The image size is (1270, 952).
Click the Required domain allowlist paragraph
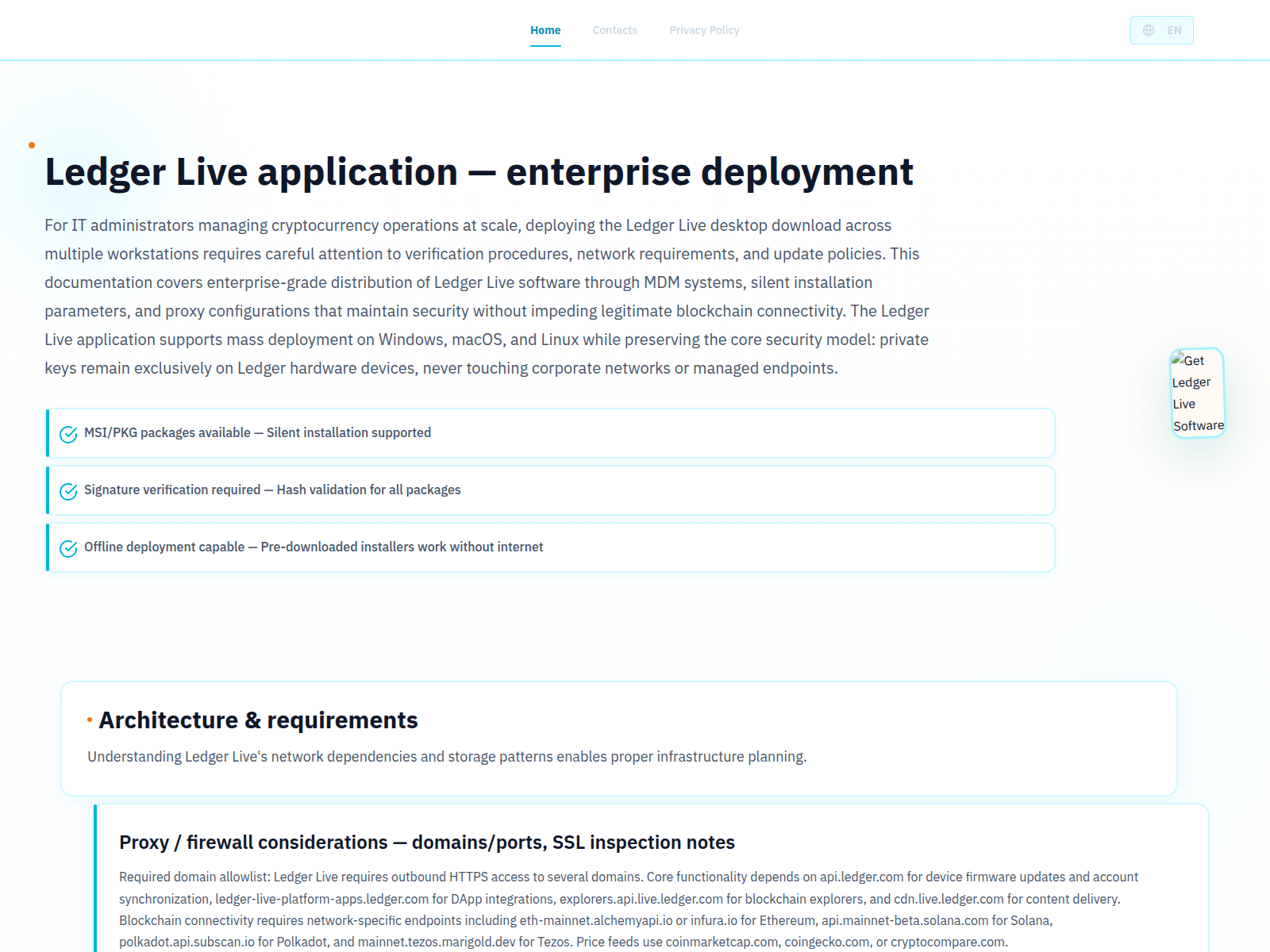coord(629,909)
